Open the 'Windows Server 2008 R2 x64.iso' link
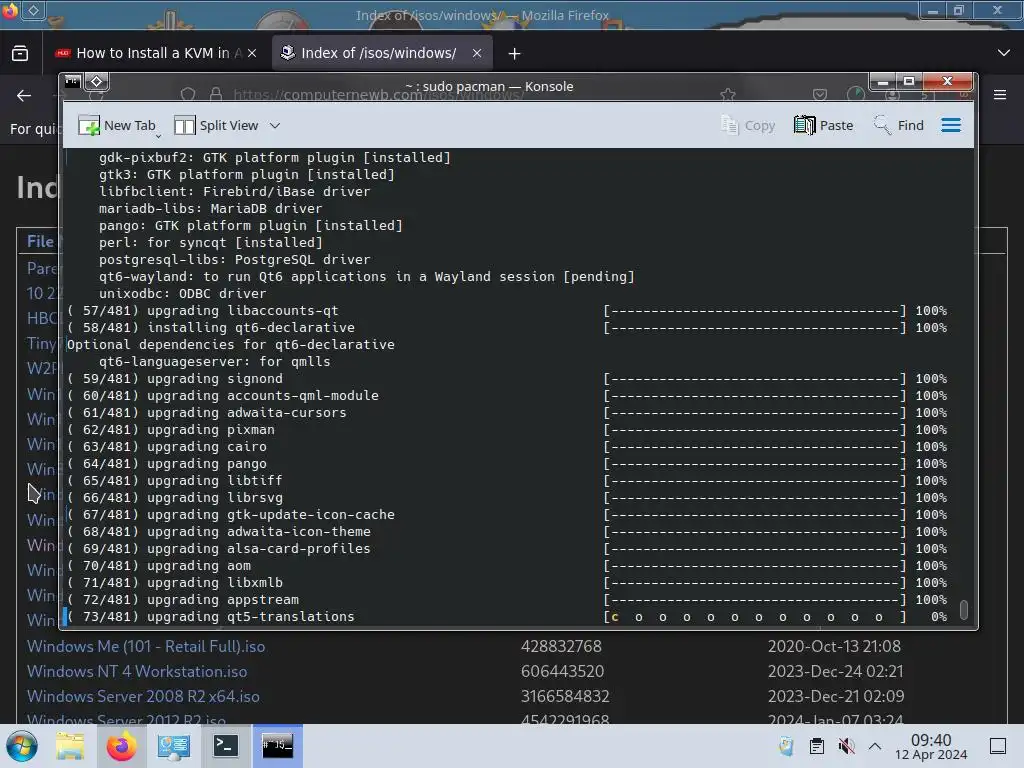Screen dimensions: 1024x768 [x=143, y=696]
